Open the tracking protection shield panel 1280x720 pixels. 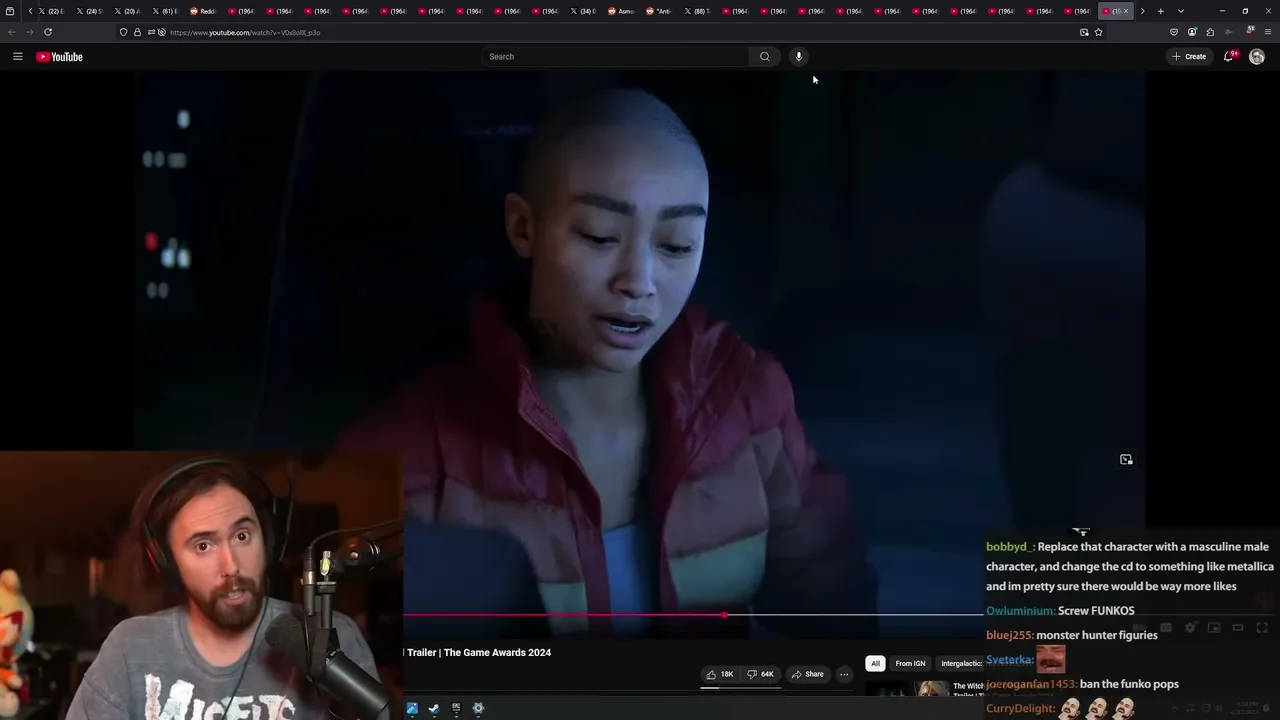coord(123,32)
